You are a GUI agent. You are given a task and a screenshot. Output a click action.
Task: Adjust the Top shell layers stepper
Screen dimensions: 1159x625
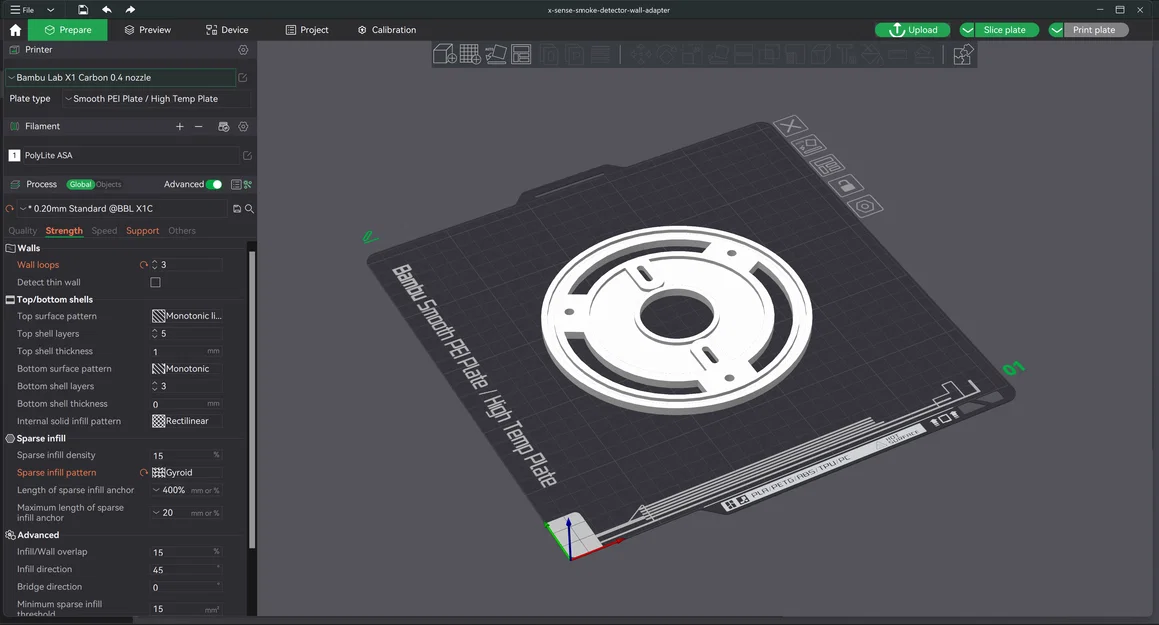click(x=154, y=334)
